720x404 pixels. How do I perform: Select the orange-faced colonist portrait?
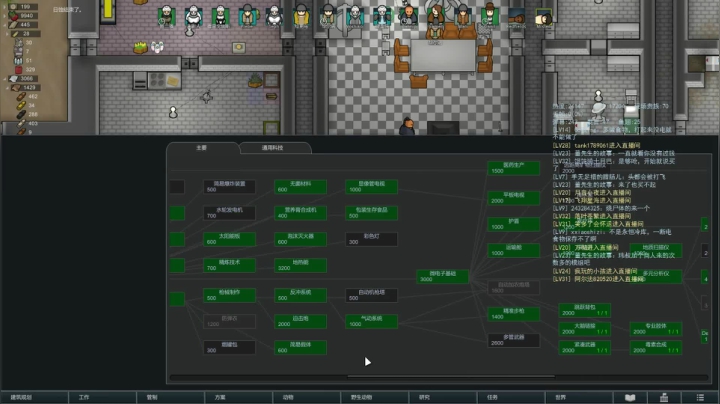pyautogui.click(x=408, y=16)
